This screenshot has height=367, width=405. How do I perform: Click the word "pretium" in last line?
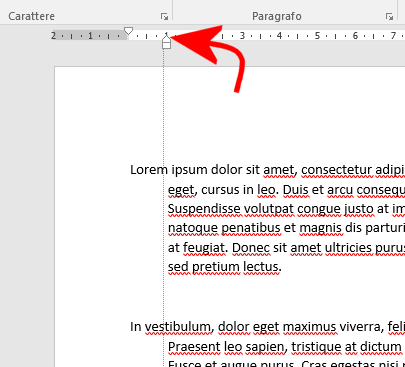coord(216,267)
